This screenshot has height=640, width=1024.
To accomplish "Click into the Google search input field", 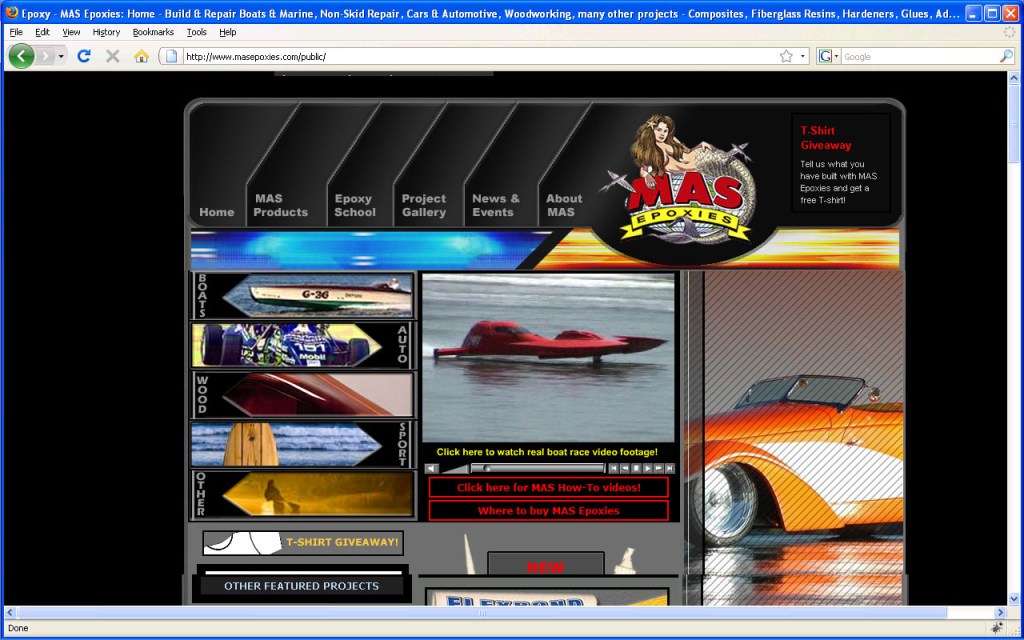I will point(918,56).
